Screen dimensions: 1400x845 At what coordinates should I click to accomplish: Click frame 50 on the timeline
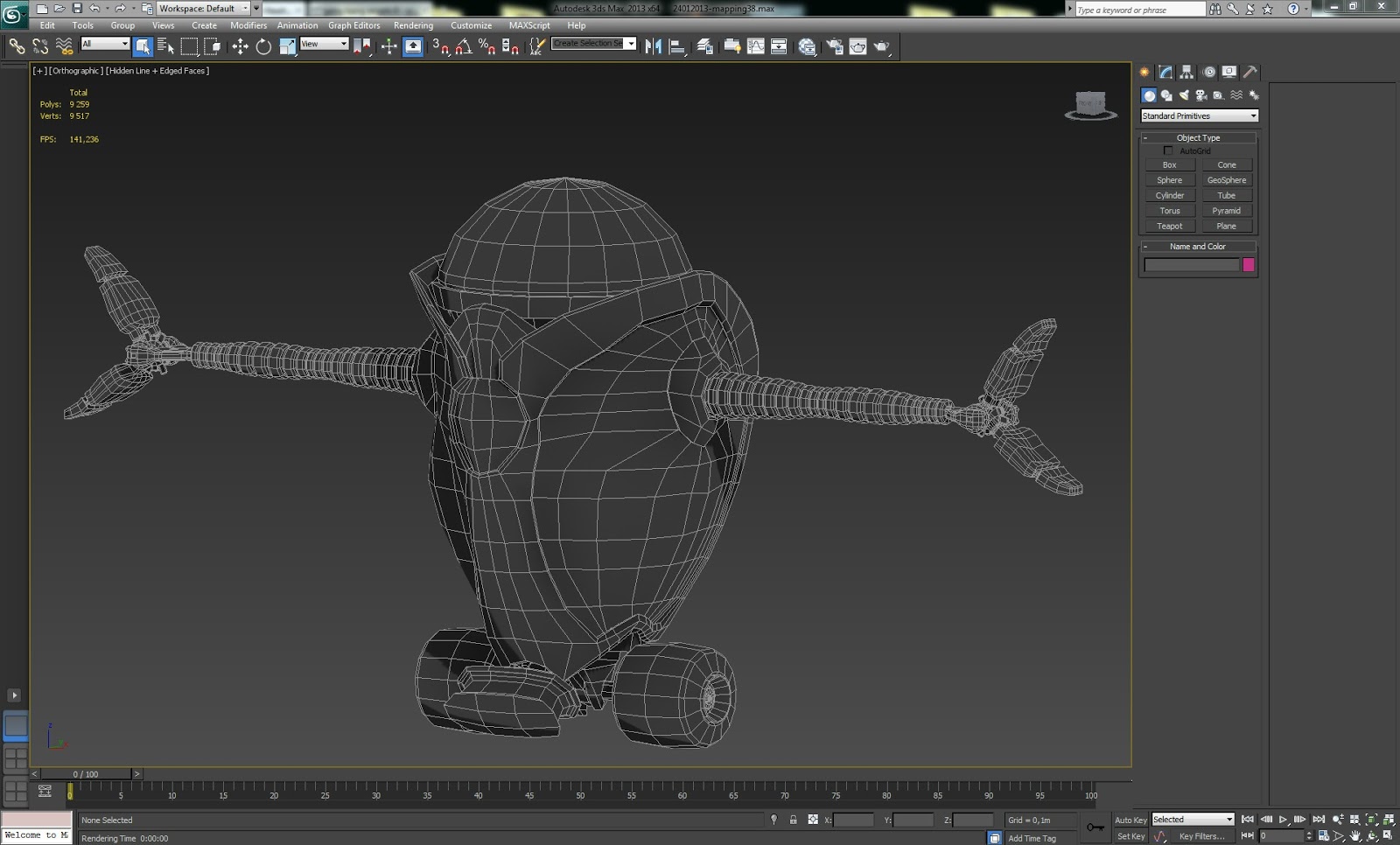[580, 796]
